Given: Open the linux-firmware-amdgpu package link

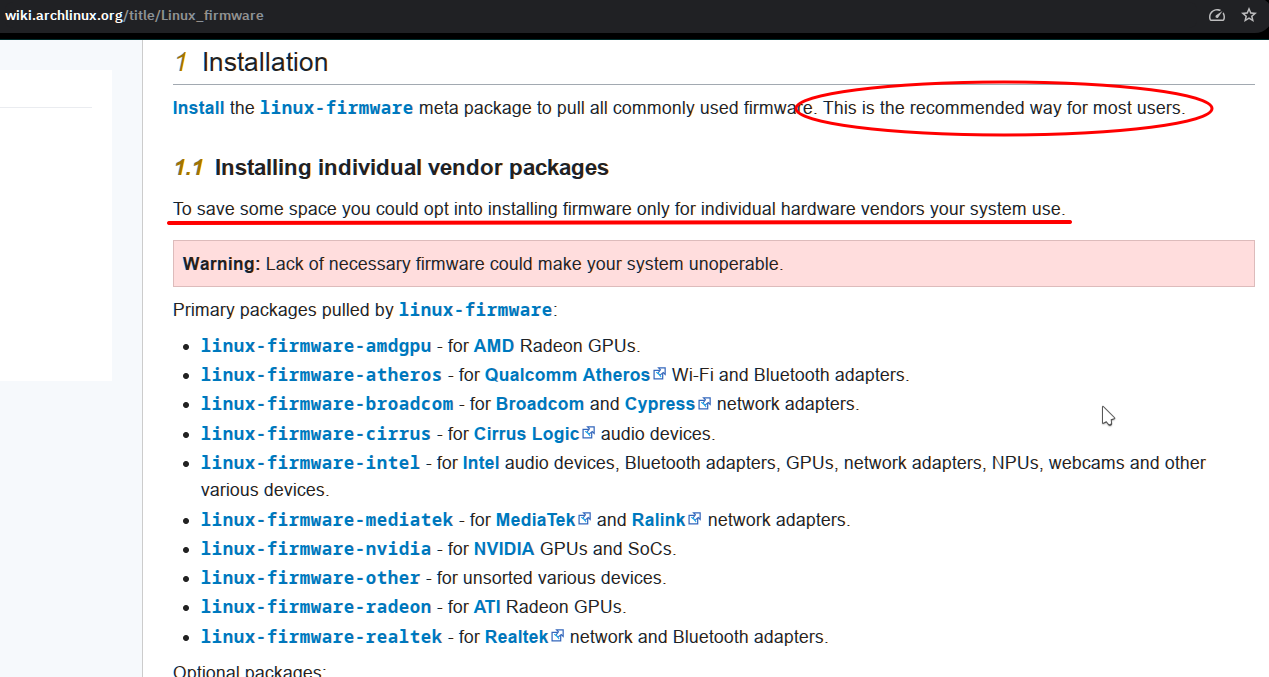Looking at the screenshot, I should pos(316,346).
